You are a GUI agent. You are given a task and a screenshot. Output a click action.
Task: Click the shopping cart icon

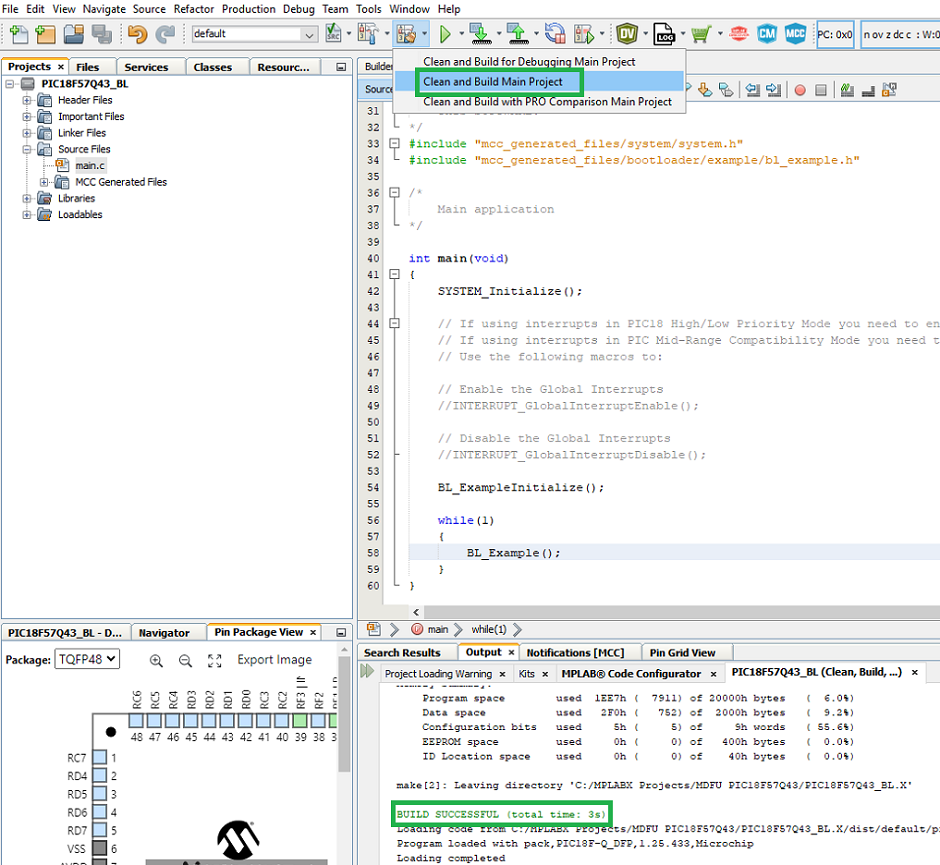coord(699,34)
